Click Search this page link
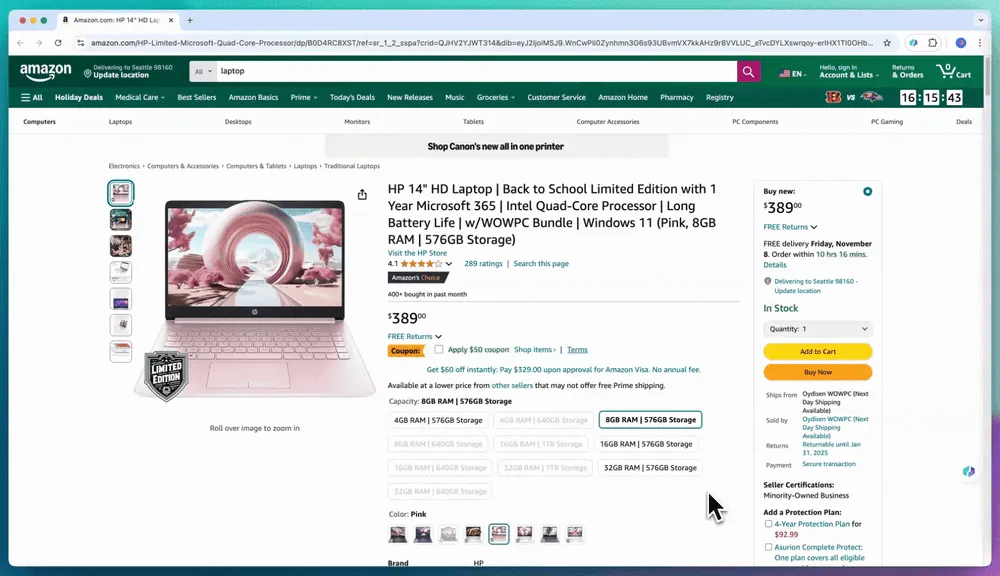 pos(541,263)
